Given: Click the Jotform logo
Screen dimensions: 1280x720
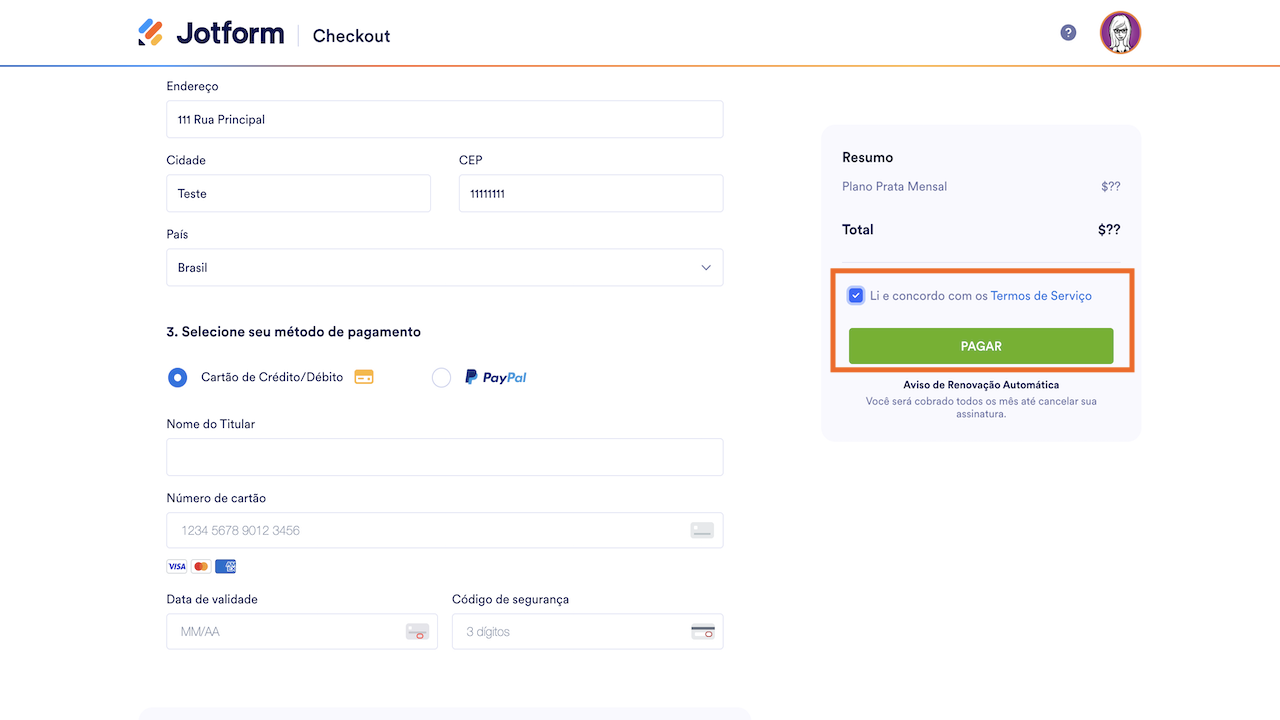Looking at the screenshot, I should point(211,34).
